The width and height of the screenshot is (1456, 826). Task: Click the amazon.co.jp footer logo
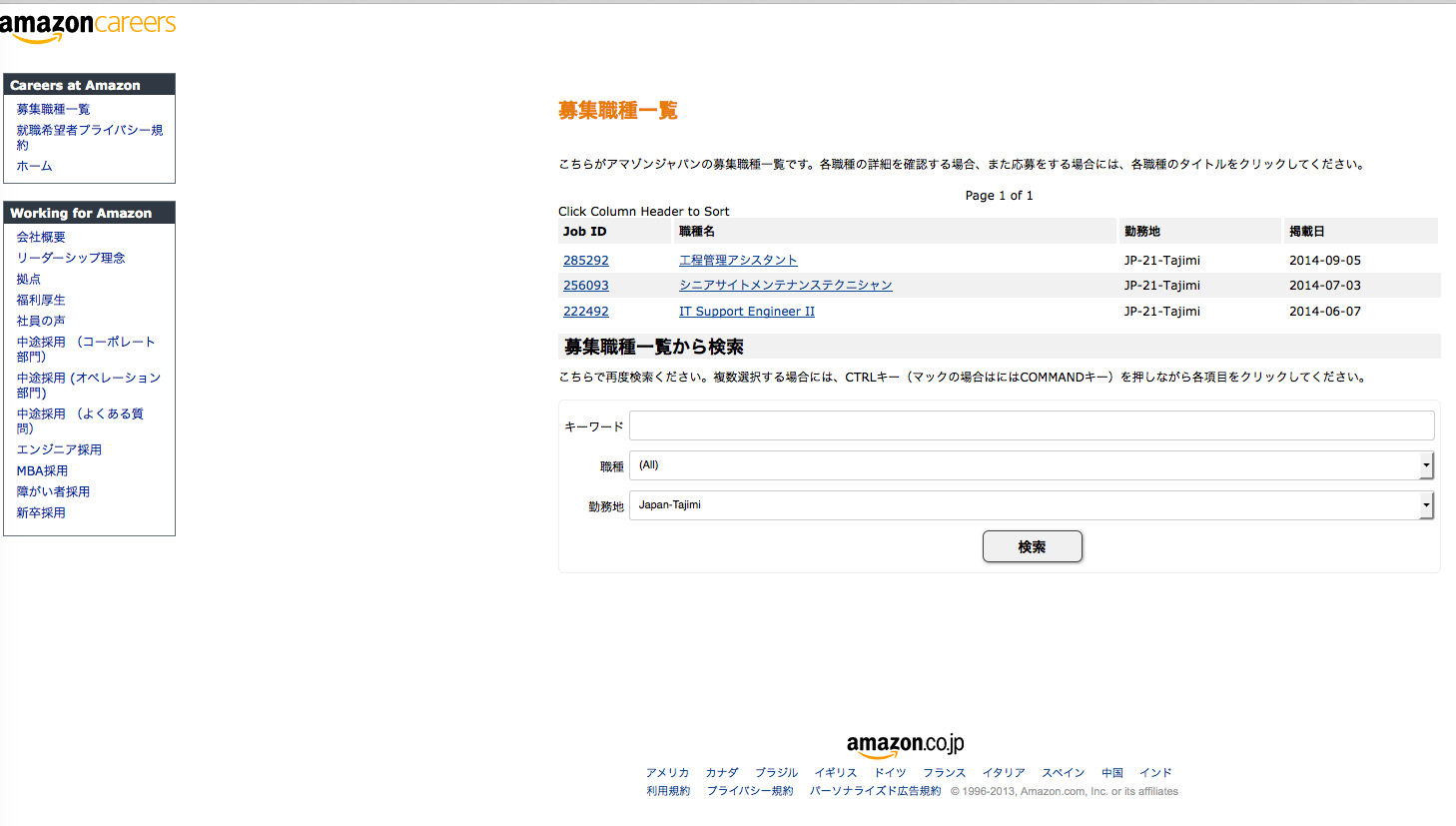[906, 745]
